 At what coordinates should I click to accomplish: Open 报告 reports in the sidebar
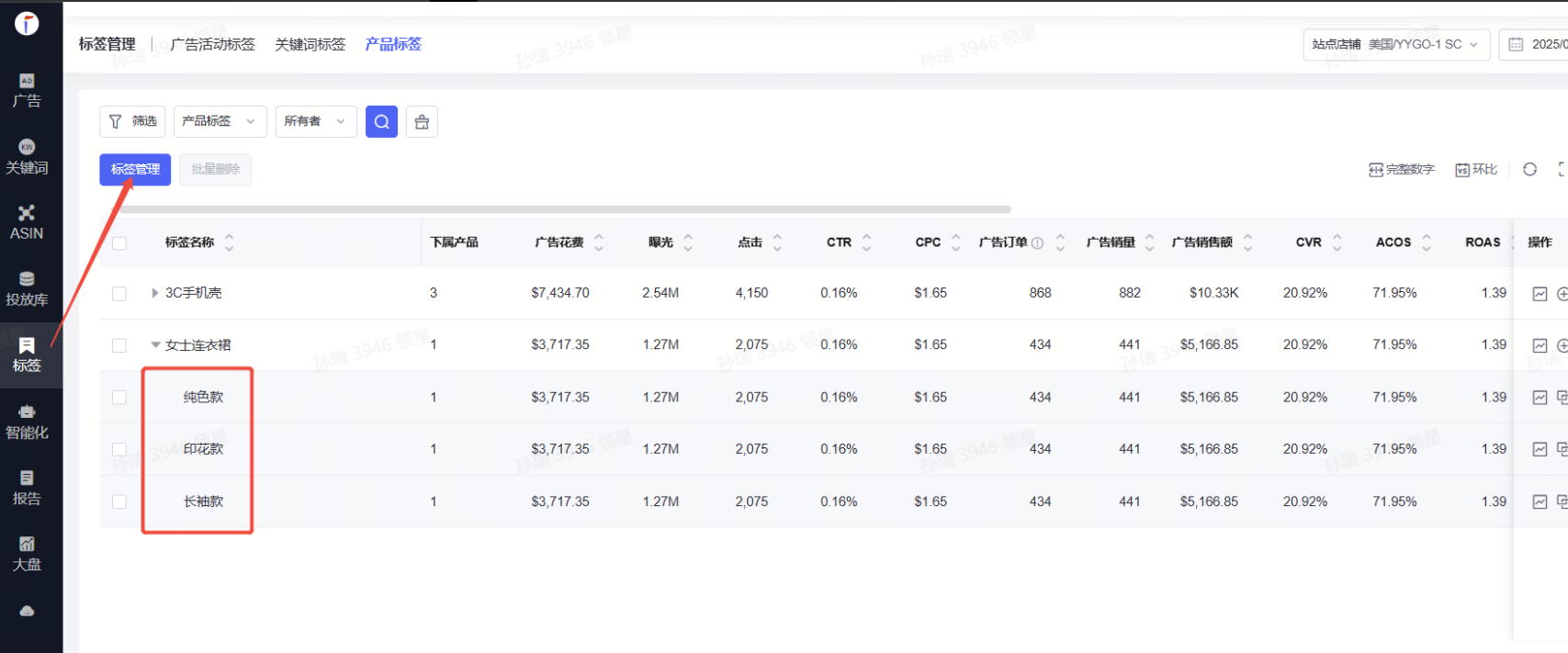27,488
